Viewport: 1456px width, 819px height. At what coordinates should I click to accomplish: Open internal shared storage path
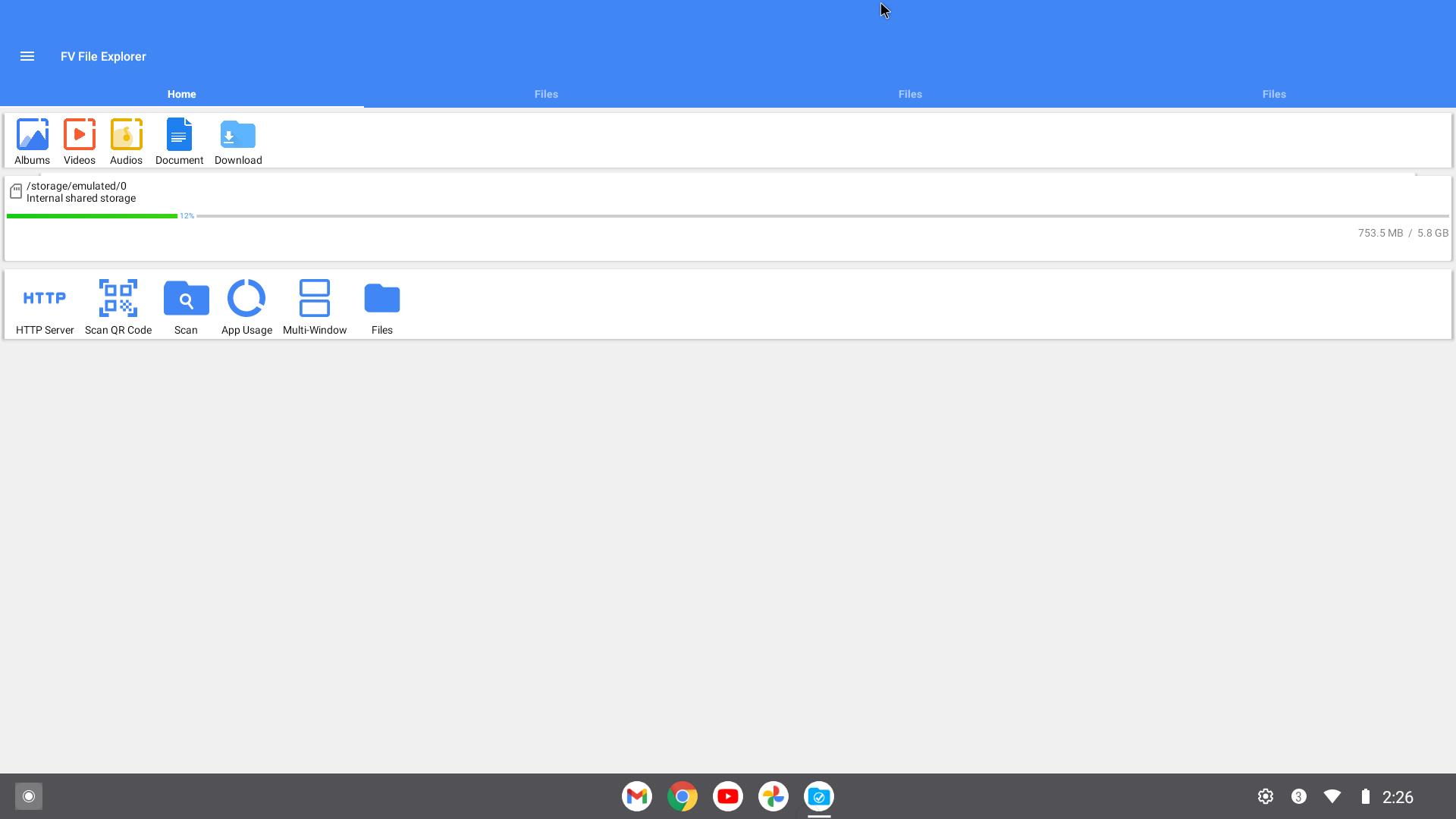pyautogui.click(x=77, y=192)
